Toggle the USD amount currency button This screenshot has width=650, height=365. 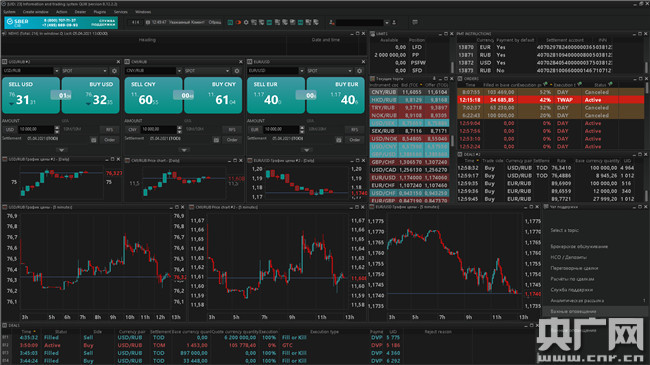tap(10, 130)
